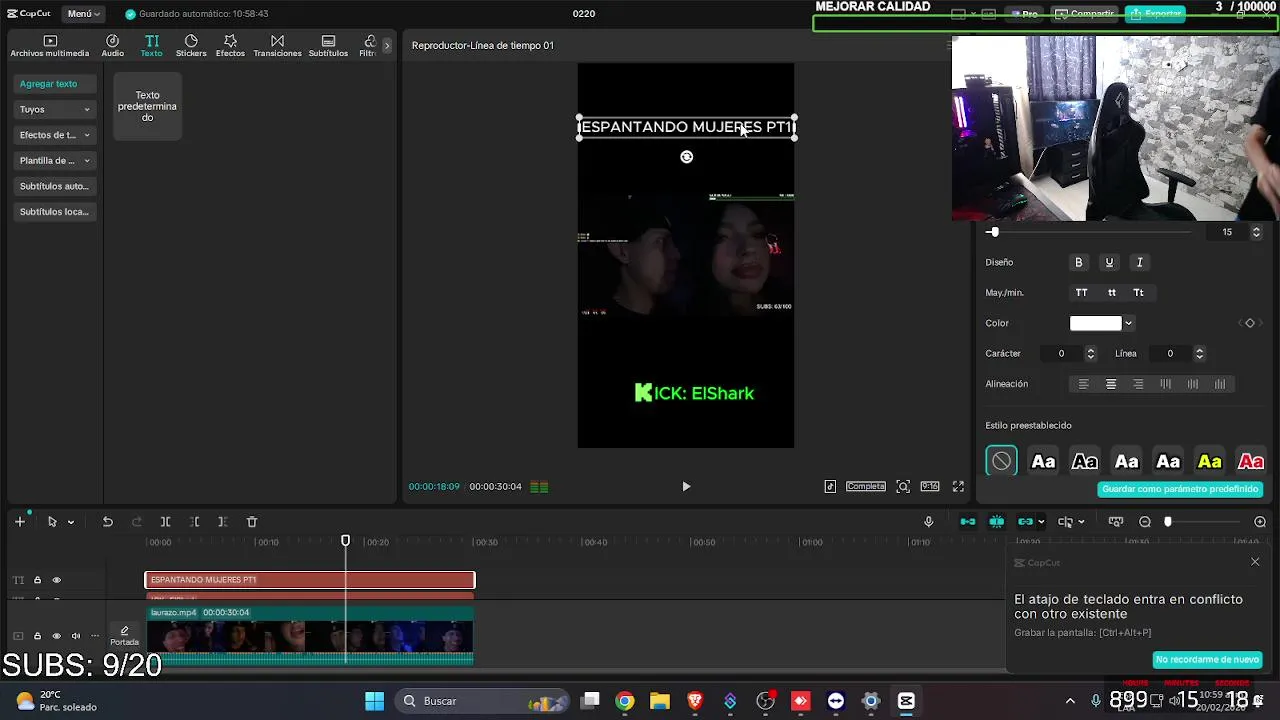Change the 9:16 aspect ratio
Image resolution: width=1280 pixels, height=720 pixels.
[x=930, y=487]
